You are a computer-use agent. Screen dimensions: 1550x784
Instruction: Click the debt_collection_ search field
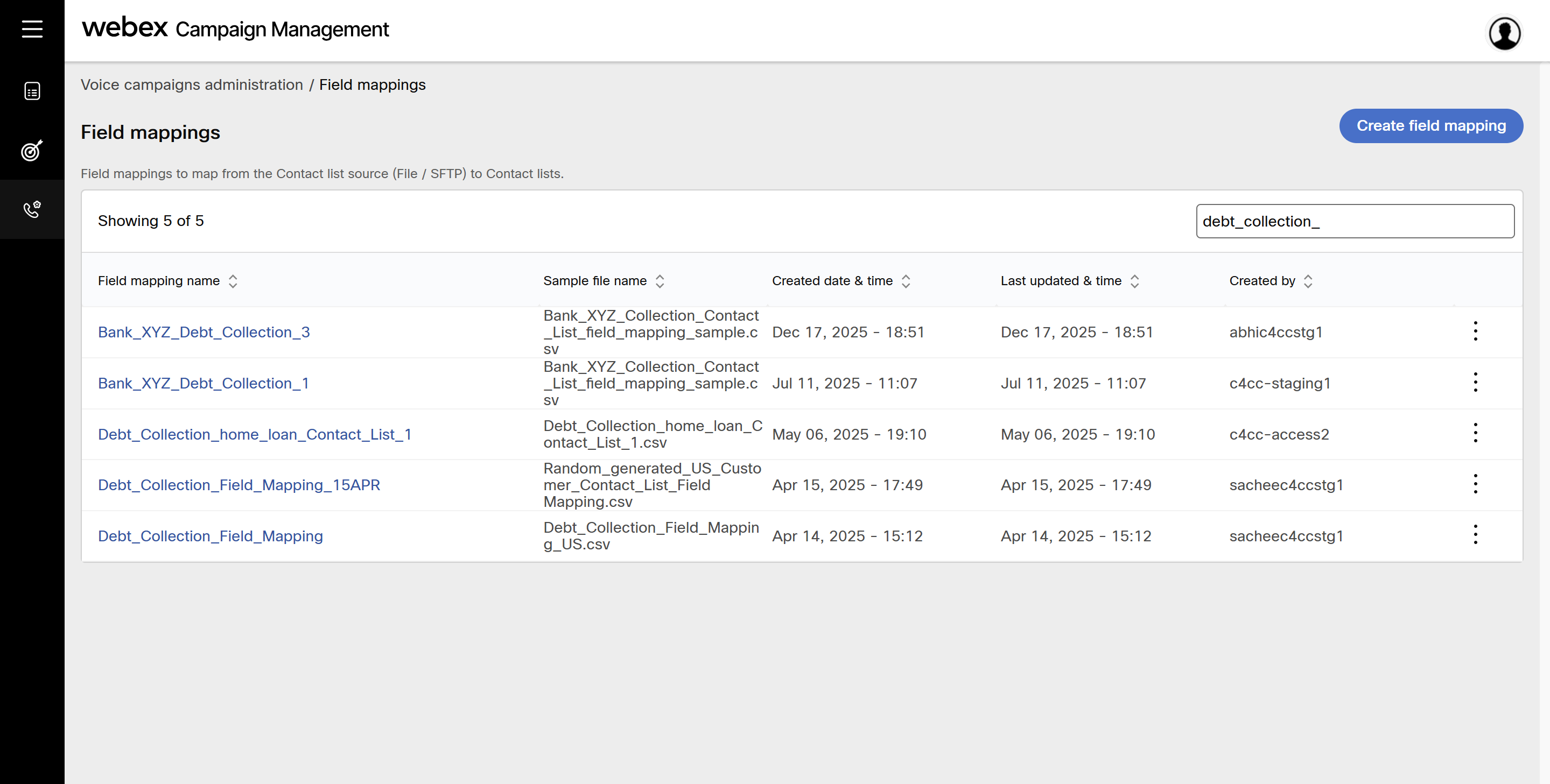tap(1355, 221)
